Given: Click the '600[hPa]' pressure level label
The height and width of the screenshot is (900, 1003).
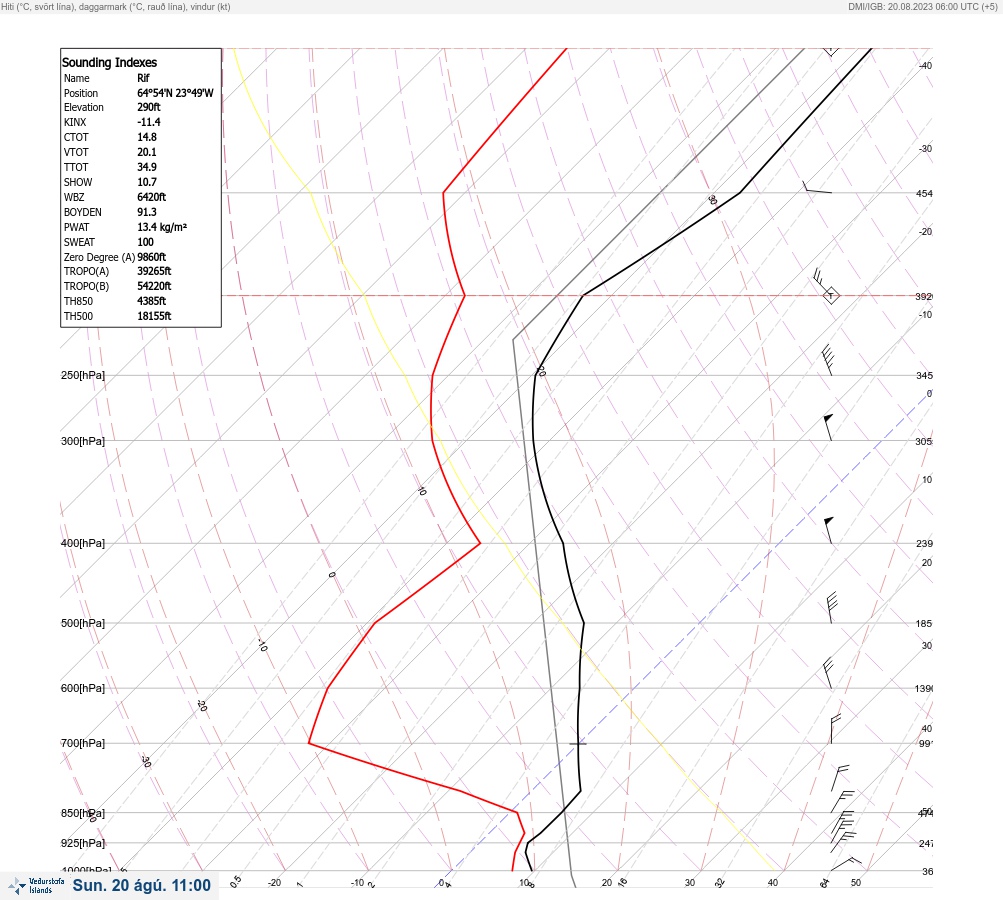Looking at the screenshot, I should 83,689.
